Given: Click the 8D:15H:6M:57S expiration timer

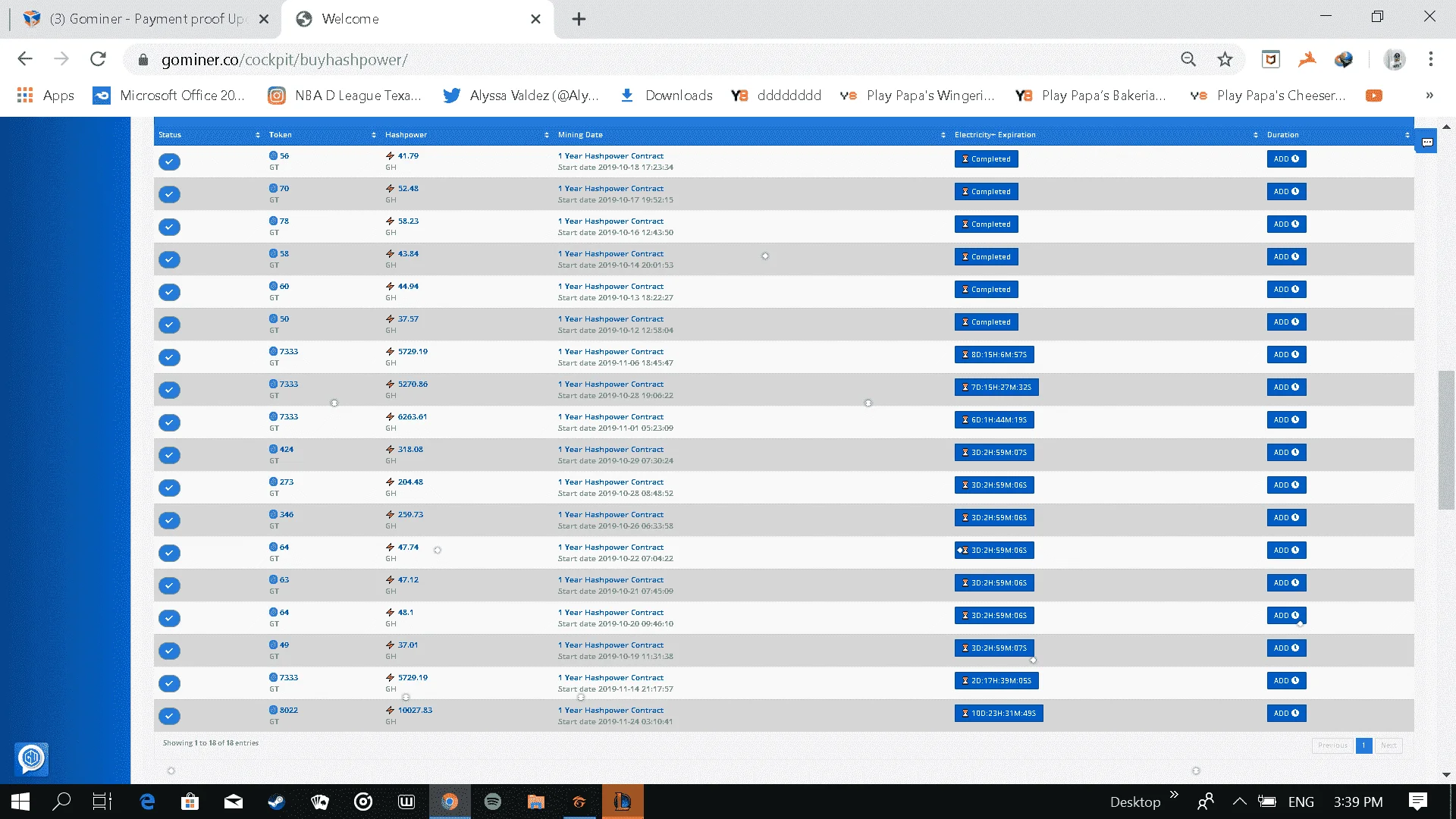Looking at the screenshot, I should point(994,355).
